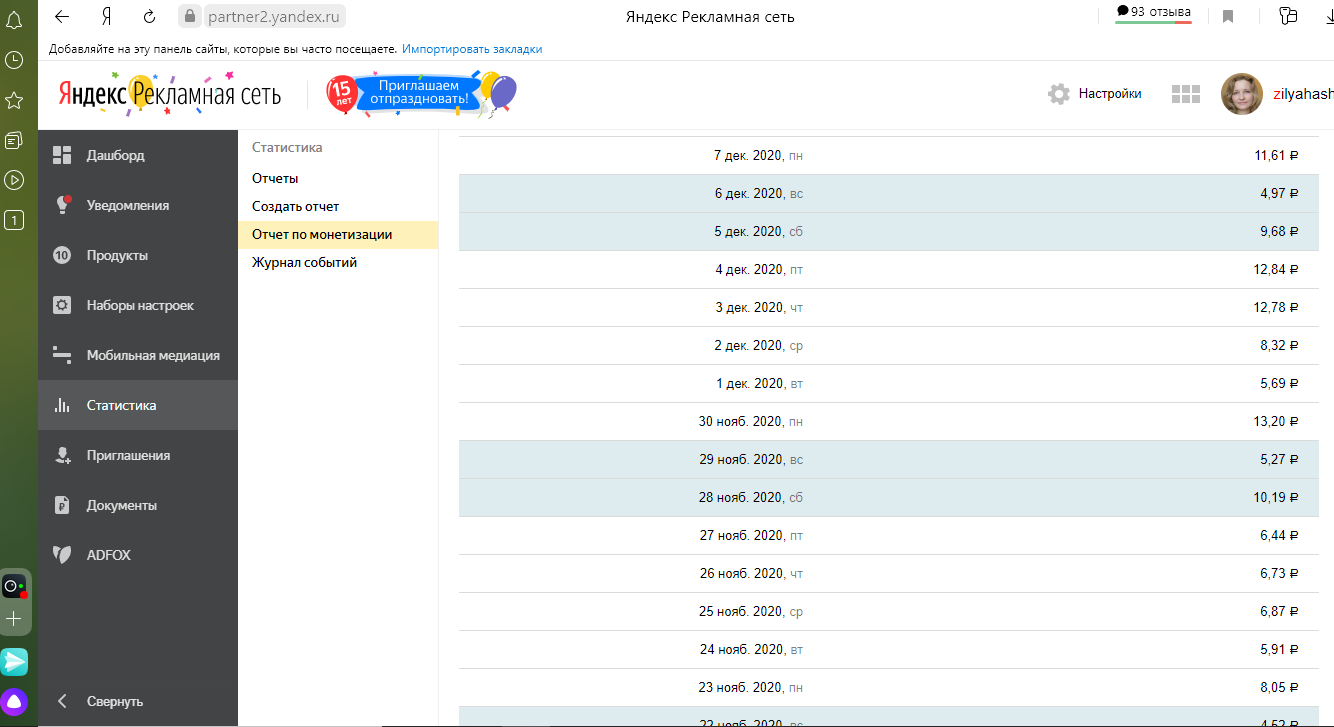Open notifications bell in browser sidebar
Screen dimensions: 1334x727
click(14, 20)
